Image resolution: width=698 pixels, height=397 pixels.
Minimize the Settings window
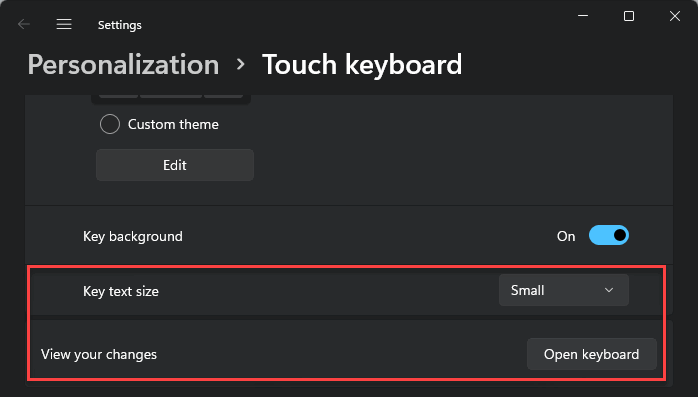583,16
